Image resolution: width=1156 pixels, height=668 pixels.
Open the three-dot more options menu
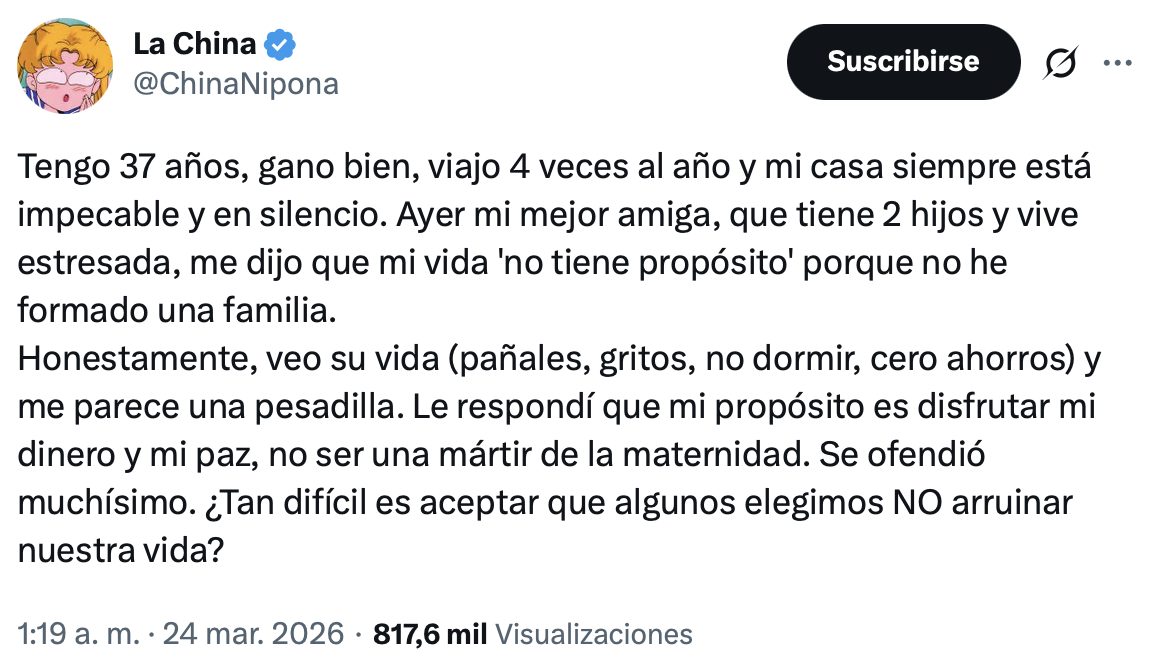click(x=1116, y=62)
